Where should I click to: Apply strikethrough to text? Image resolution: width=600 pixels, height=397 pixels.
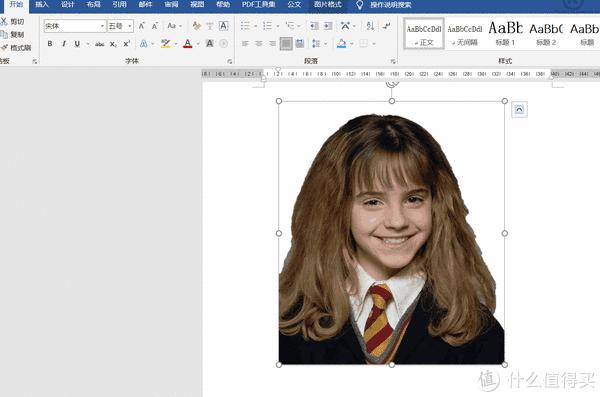tap(99, 44)
